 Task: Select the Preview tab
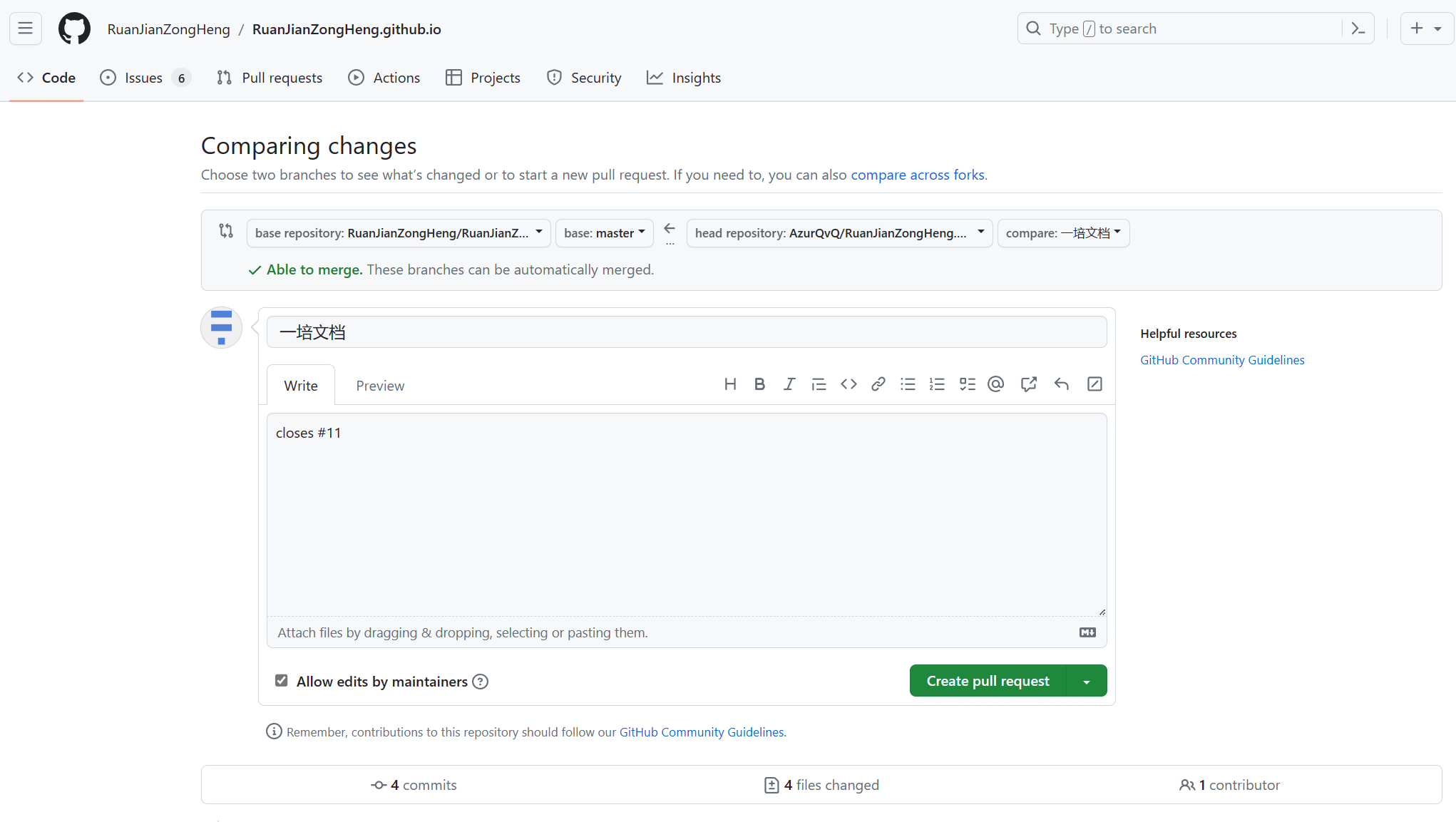click(380, 386)
